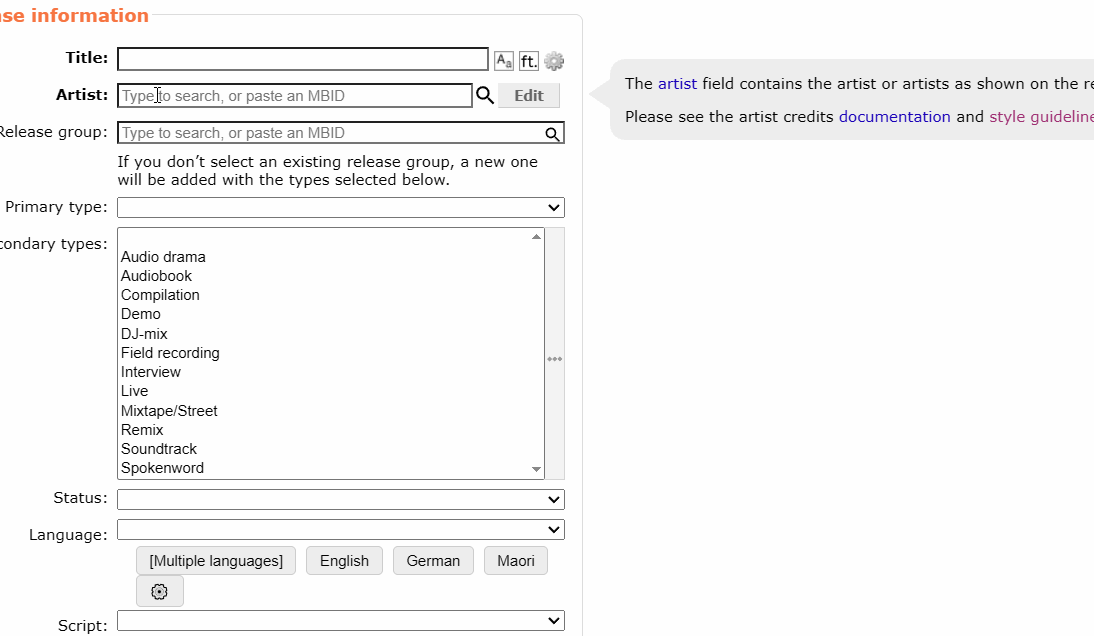Open the guess case options gear by Title
The width and height of the screenshot is (1094, 636).
[x=554, y=61]
